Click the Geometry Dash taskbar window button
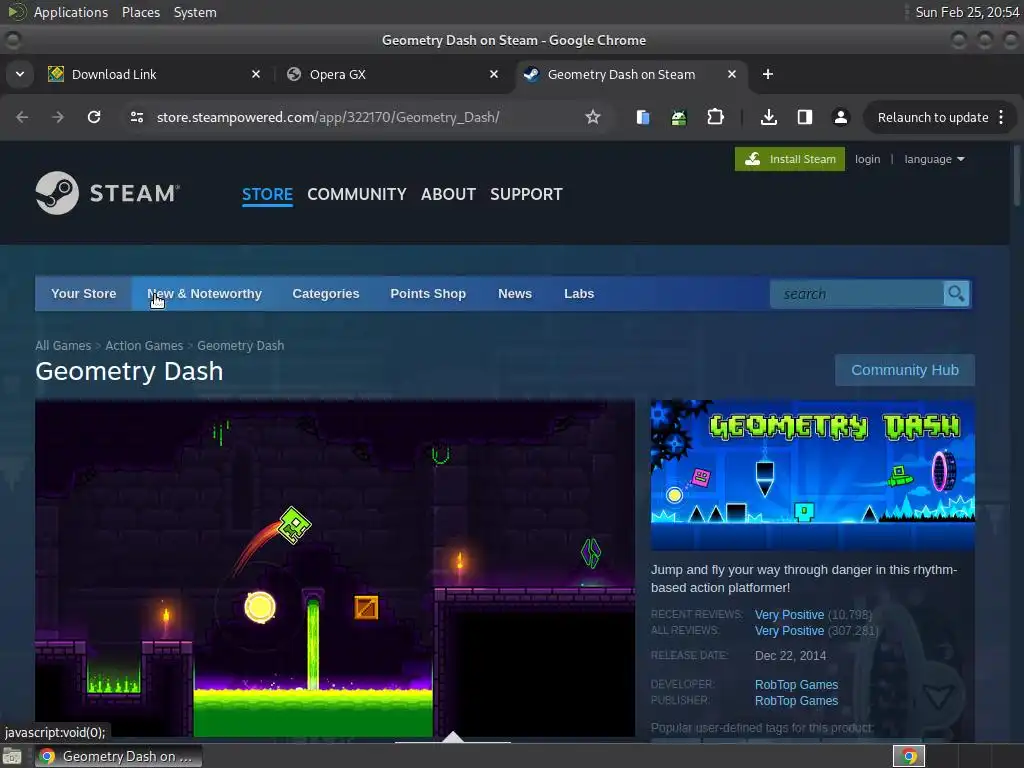This screenshot has height=768, width=1024. [118, 756]
